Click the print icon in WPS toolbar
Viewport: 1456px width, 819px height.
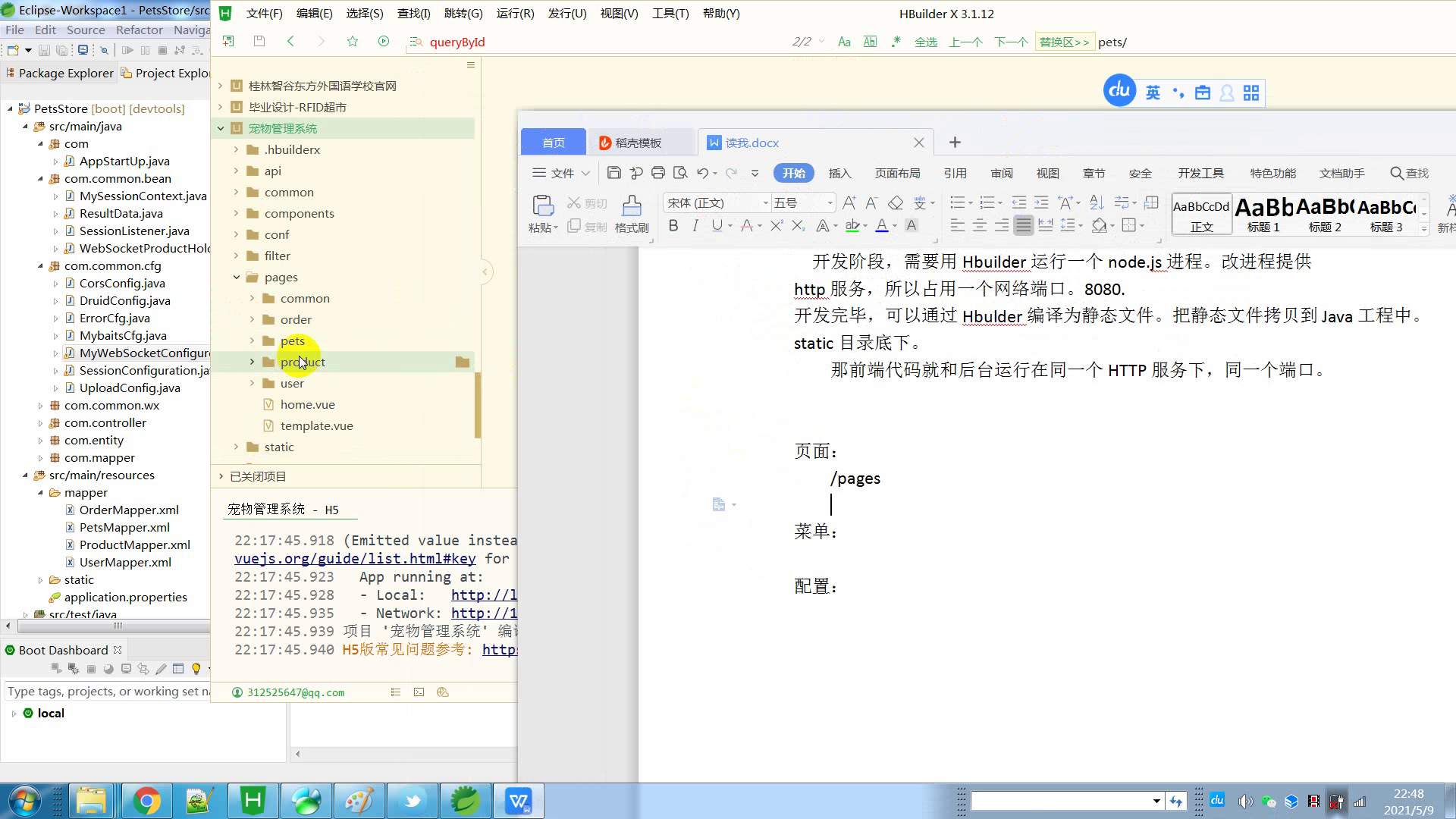[x=657, y=173]
